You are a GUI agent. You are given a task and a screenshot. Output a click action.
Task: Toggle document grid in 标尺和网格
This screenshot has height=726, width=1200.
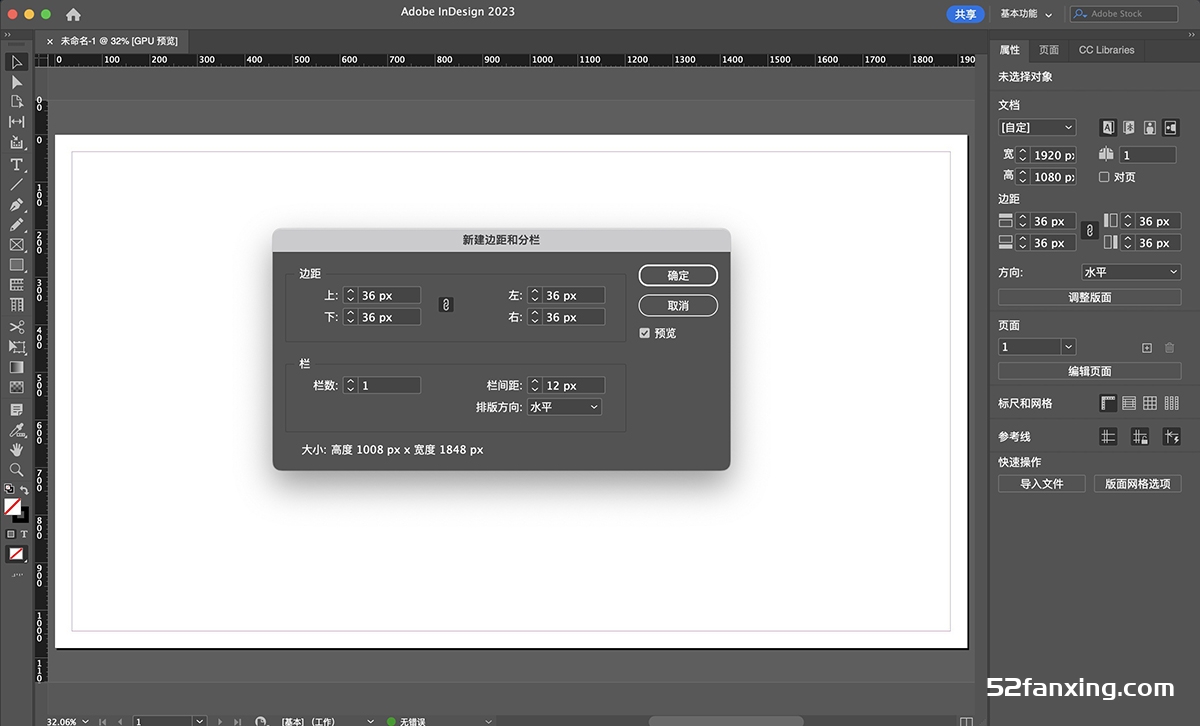pos(1150,403)
